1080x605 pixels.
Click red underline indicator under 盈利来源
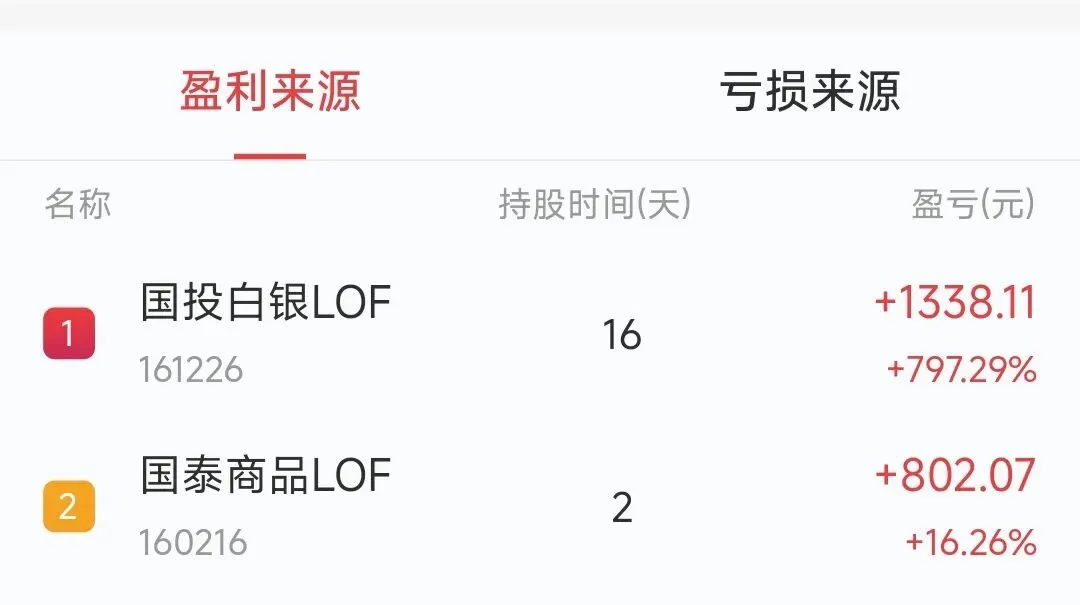coord(270,156)
